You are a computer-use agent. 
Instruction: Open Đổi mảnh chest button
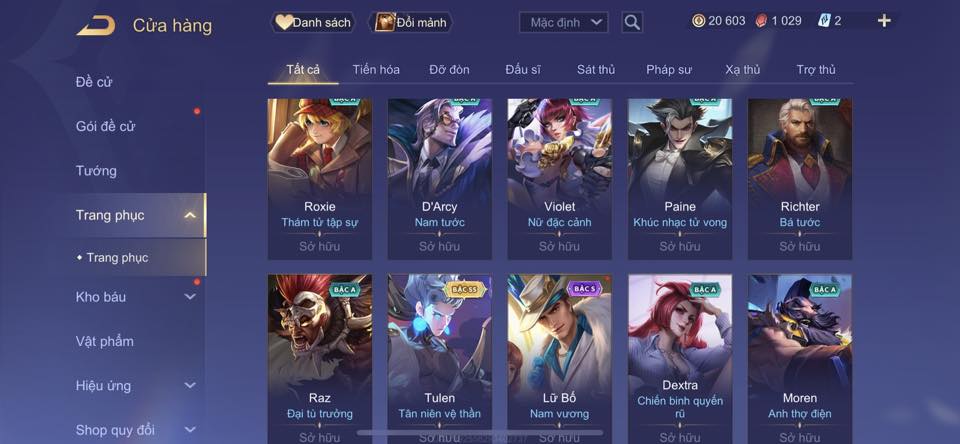411,23
